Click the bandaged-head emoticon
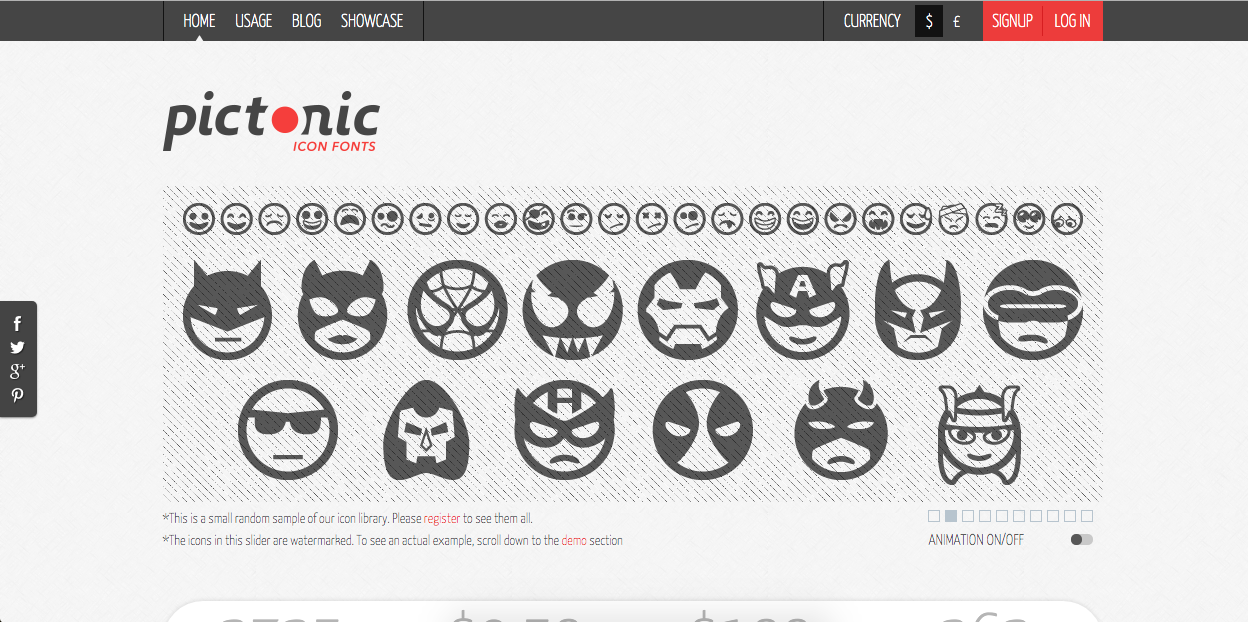This screenshot has height=622, width=1248. (x=954, y=219)
